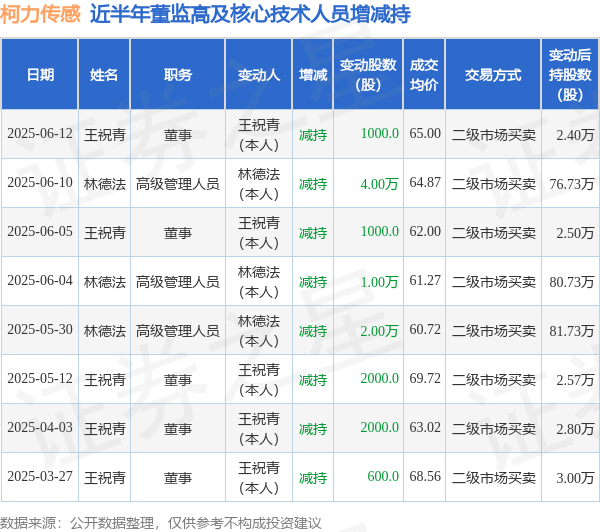The height and width of the screenshot is (532, 600).
Task: Select the date cell 2025-06-05
Action: pyautogui.click(x=40, y=232)
